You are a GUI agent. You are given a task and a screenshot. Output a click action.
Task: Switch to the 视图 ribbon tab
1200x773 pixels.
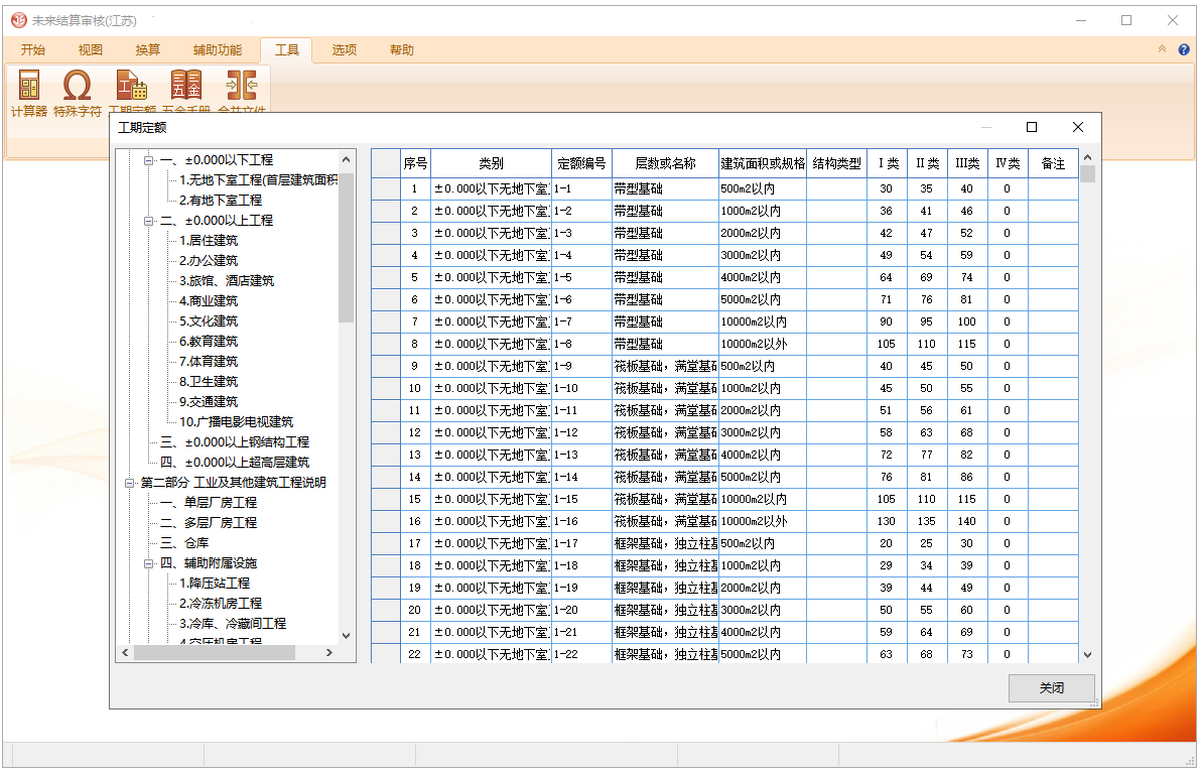tap(91, 50)
